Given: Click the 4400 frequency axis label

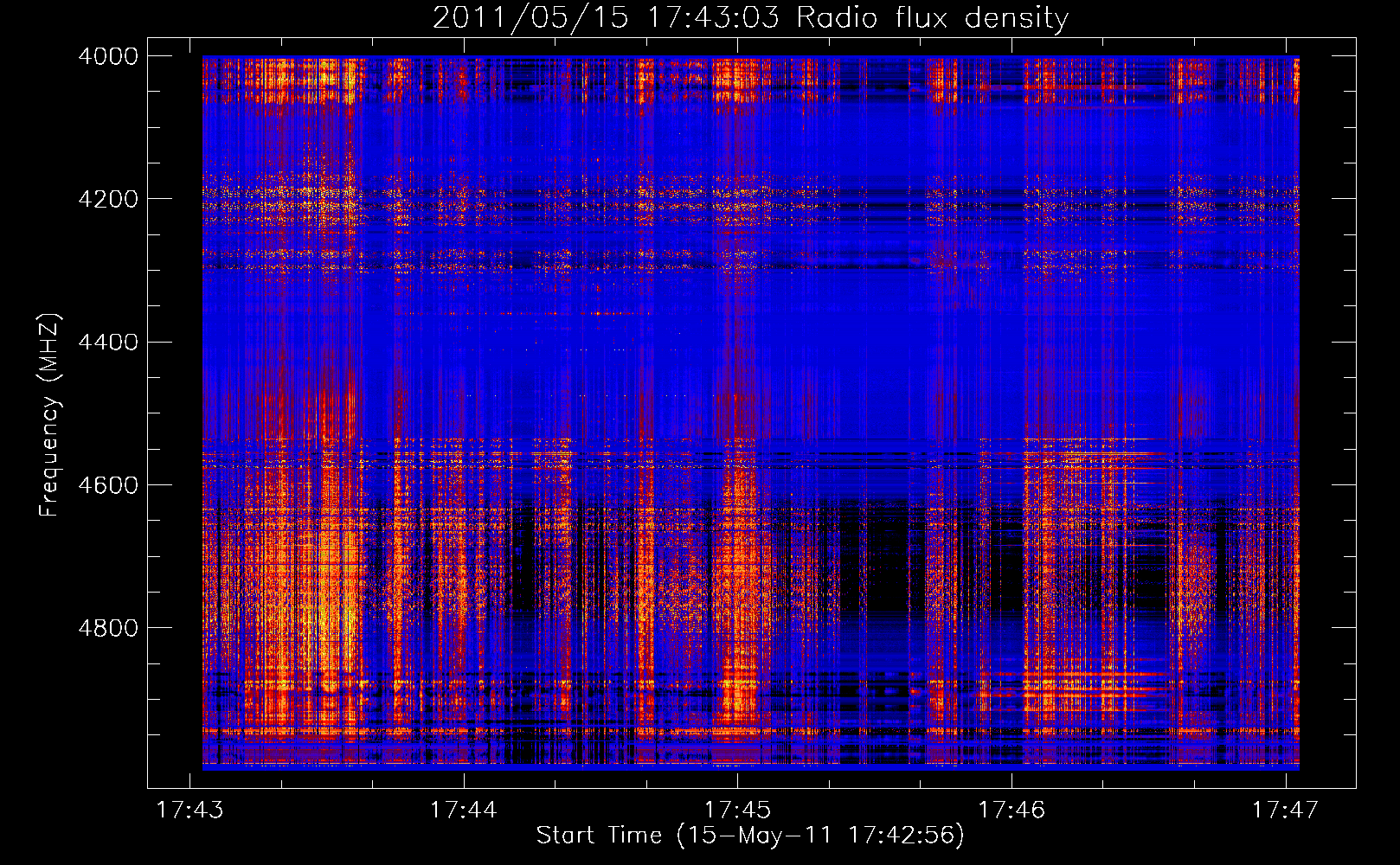Looking at the screenshot, I should pos(108,342).
